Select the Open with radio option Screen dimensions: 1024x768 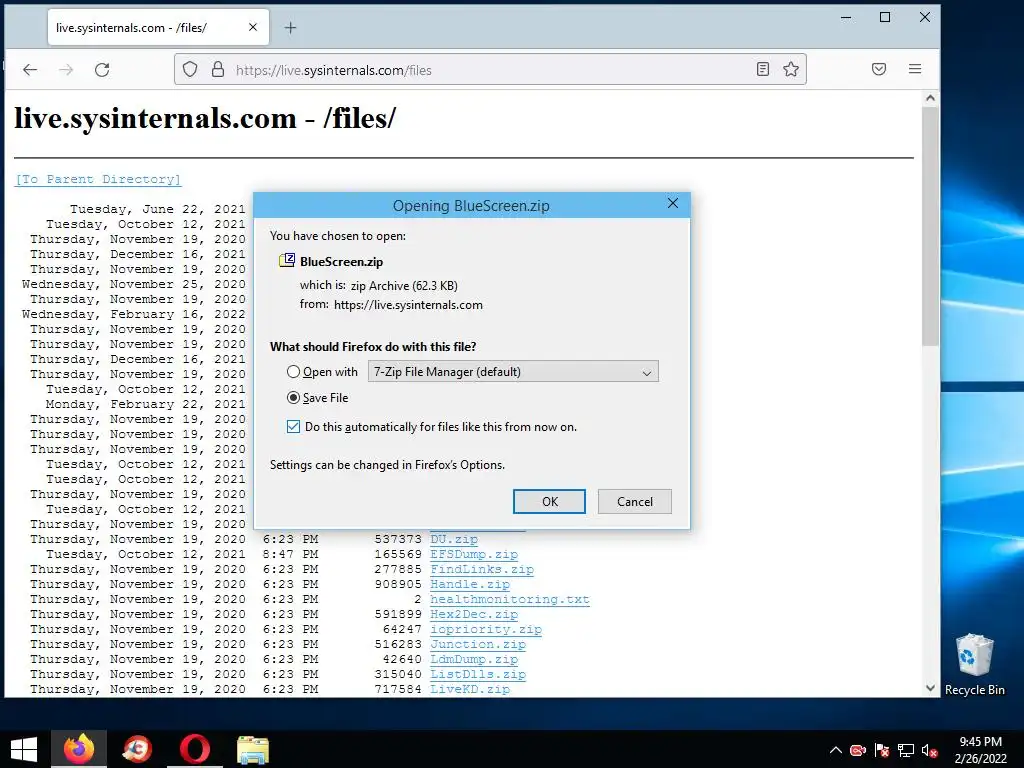(293, 372)
